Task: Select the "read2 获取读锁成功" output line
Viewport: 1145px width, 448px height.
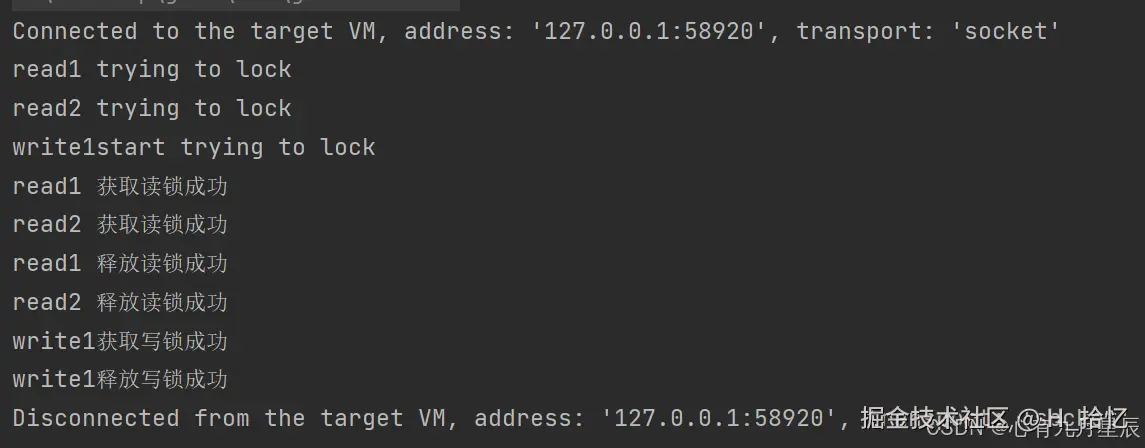Action: [120, 225]
